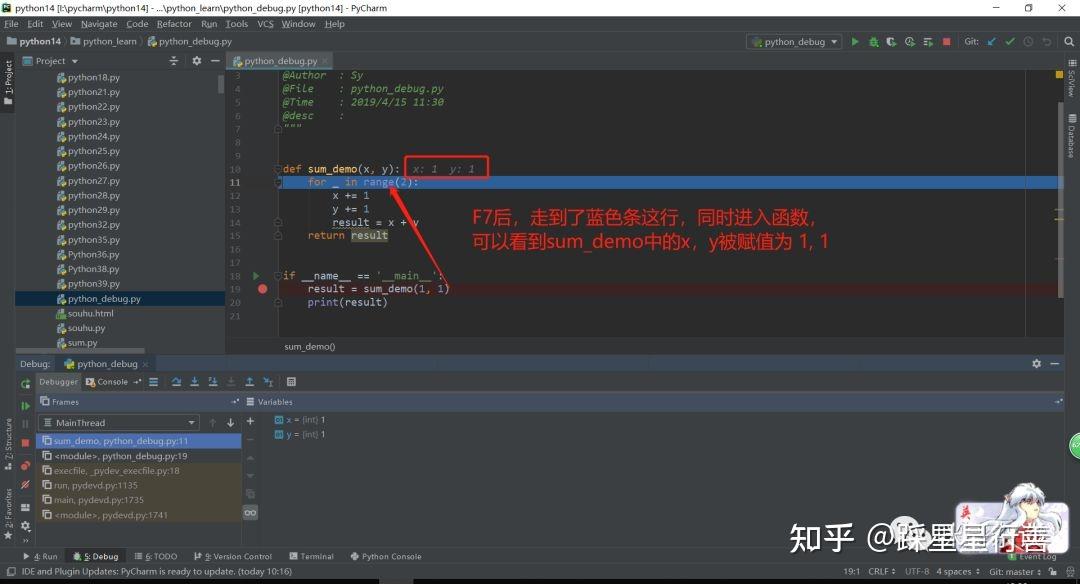Click the Step Over icon in the debug toolbar
Screen dimensions: 1080x584
(177, 381)
